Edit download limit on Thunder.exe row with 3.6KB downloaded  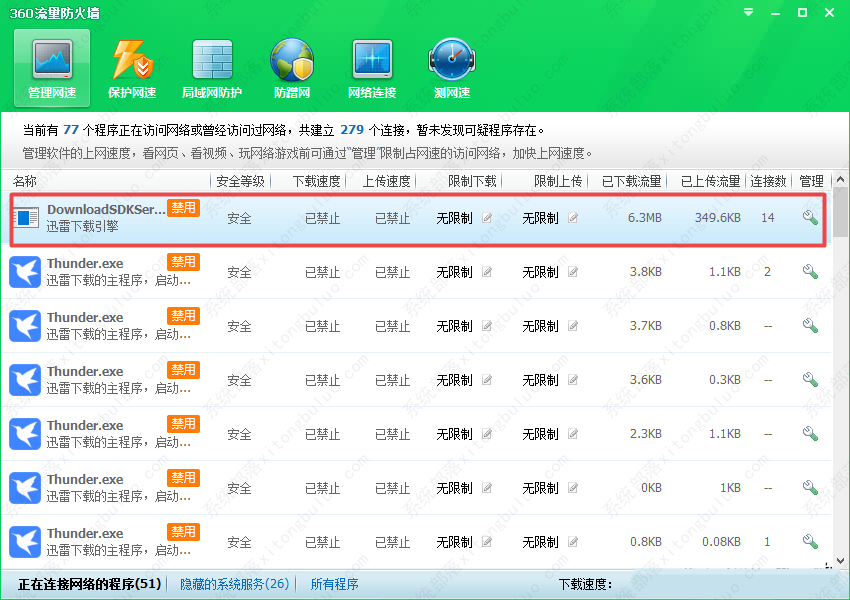point(487,380)
